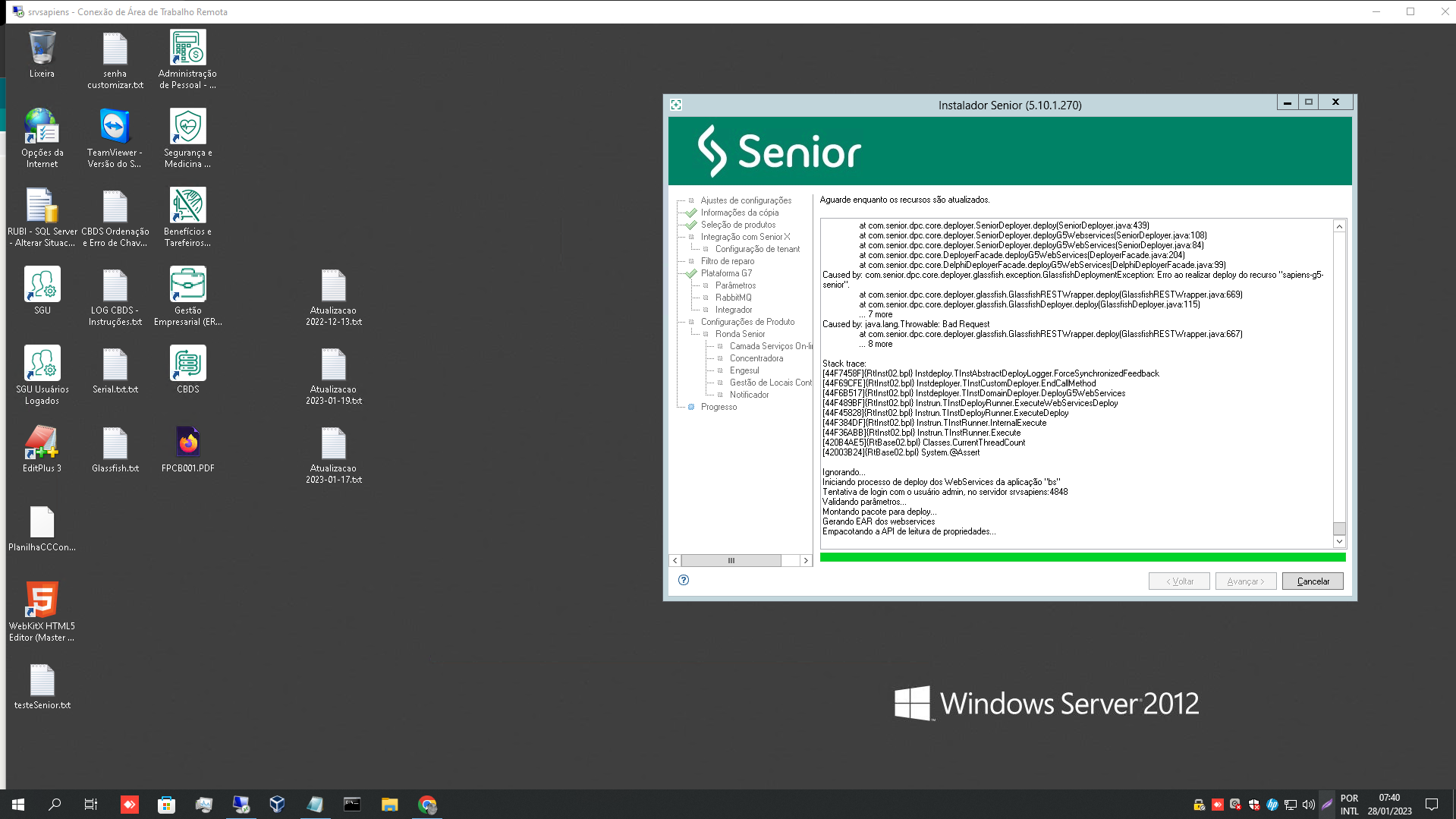
Task: Select 'Configuração de tenant' tree item
Action: (757, 249)
